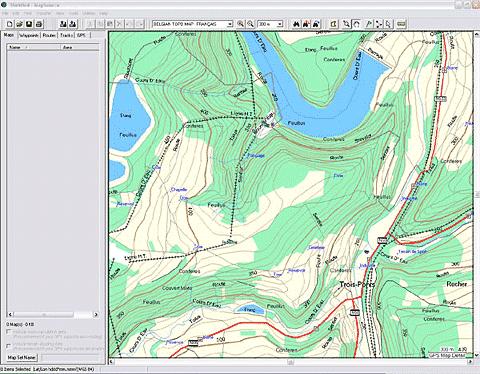Click the Zoom In magnifier icon
The height and width of the screenshot is (374, 480).
pyautogui.click(x=240, y=24)
